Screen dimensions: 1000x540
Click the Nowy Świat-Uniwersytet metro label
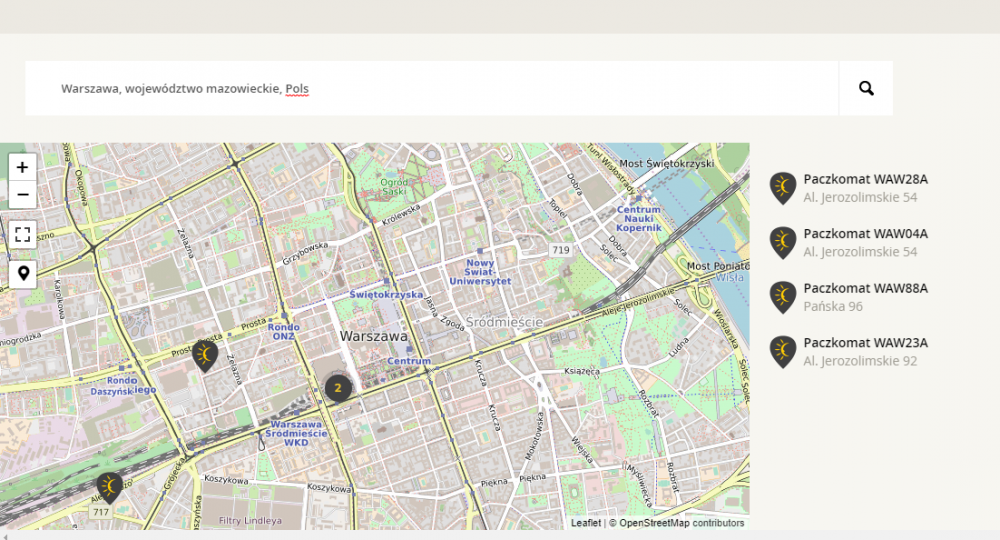tap(480, 272)
